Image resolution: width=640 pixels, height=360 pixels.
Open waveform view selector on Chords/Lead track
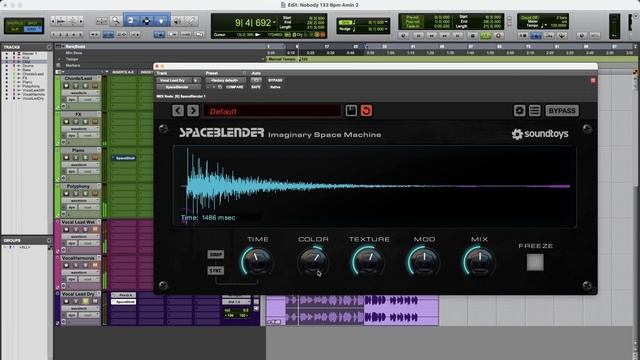[80, 93]
